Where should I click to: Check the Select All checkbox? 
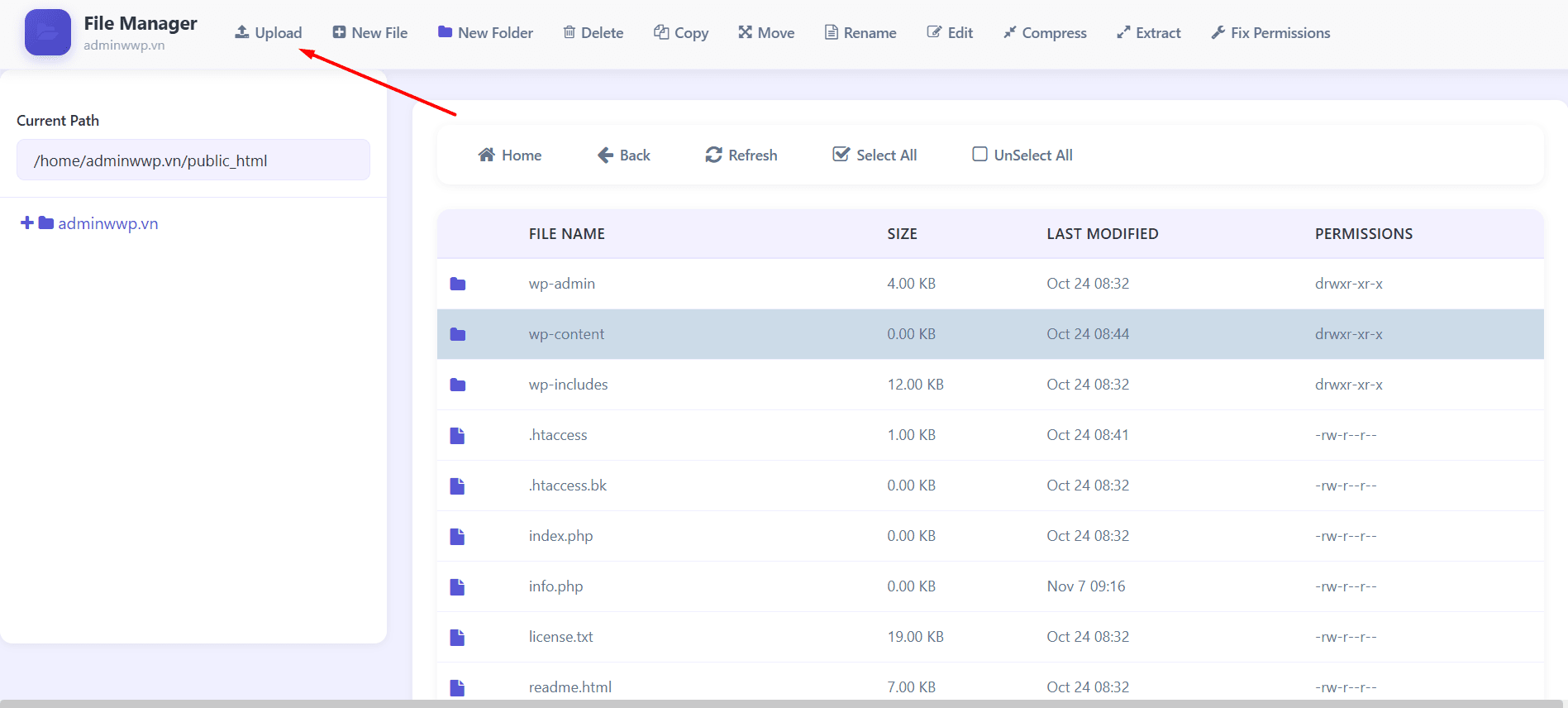(841, 155)
